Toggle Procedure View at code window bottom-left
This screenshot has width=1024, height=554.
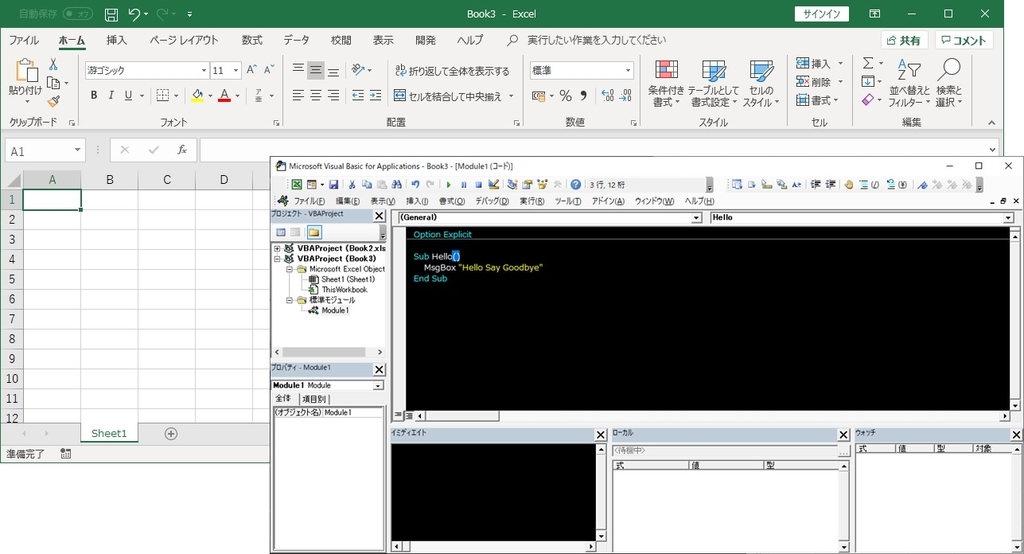point(398,416)
